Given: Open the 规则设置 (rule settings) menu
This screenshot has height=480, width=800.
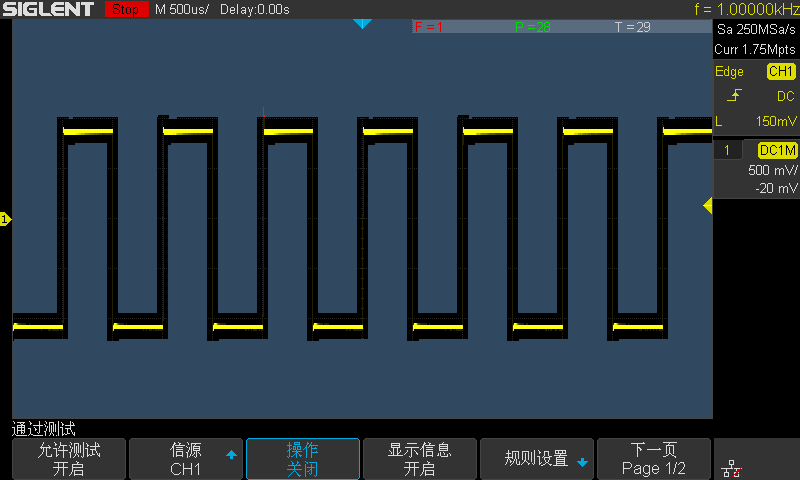Looking at the screenshot, I should (537, 459).
